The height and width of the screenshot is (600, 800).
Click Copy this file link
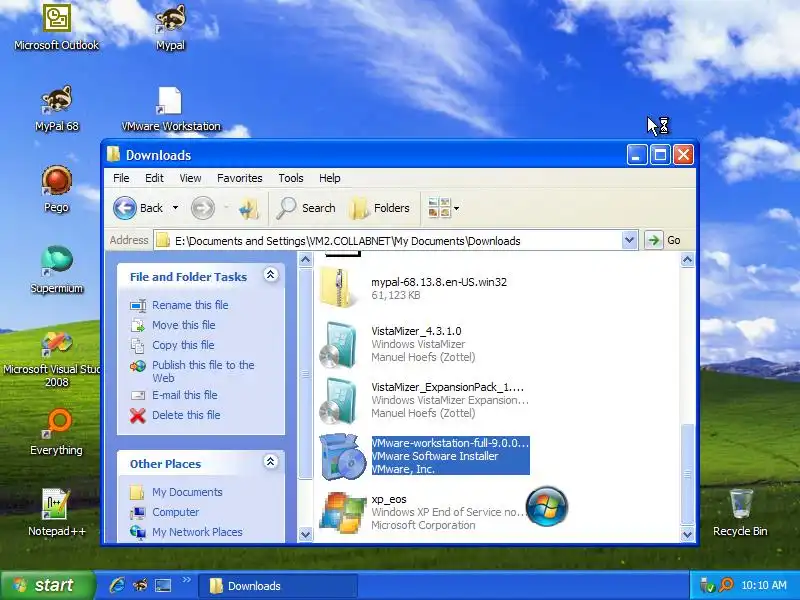pos(183,345)
